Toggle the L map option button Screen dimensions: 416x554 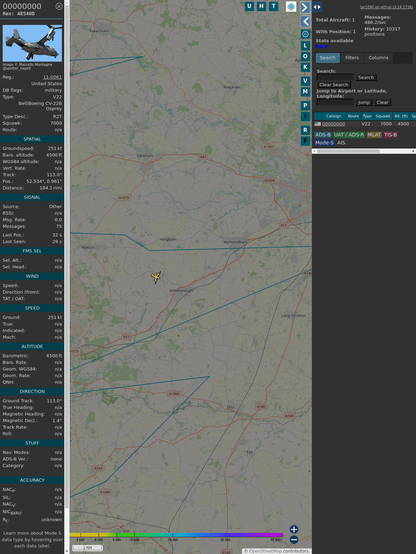point(305,46)
